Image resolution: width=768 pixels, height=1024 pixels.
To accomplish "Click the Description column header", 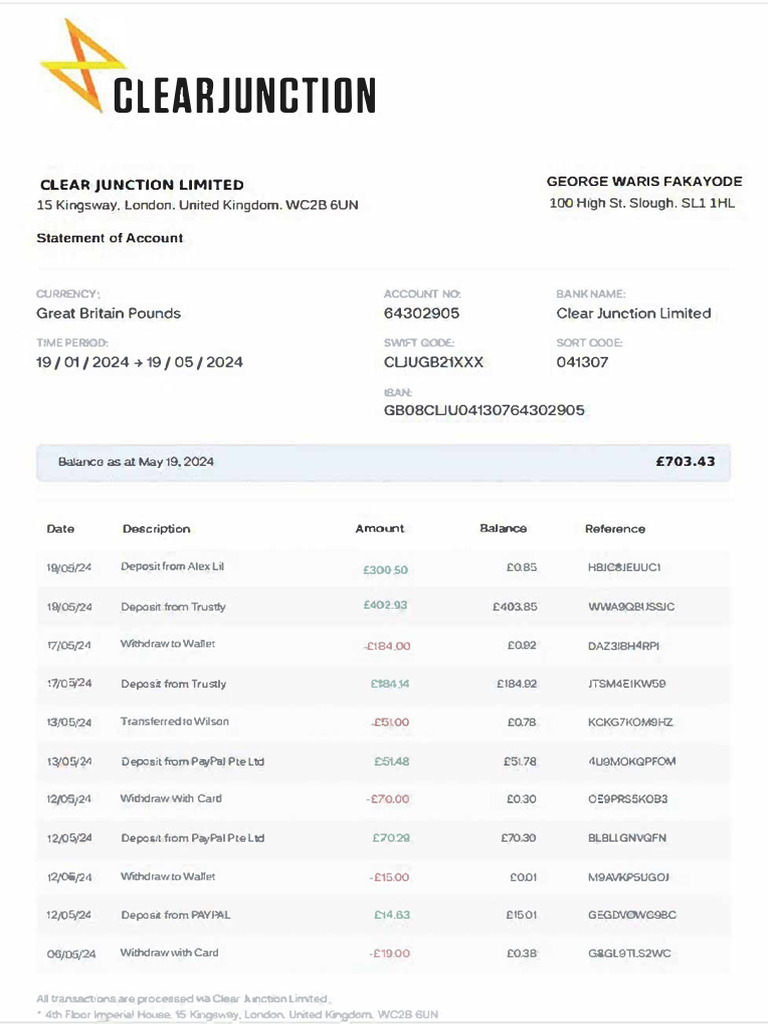I will pyautogui.click(x=156, y=529).
